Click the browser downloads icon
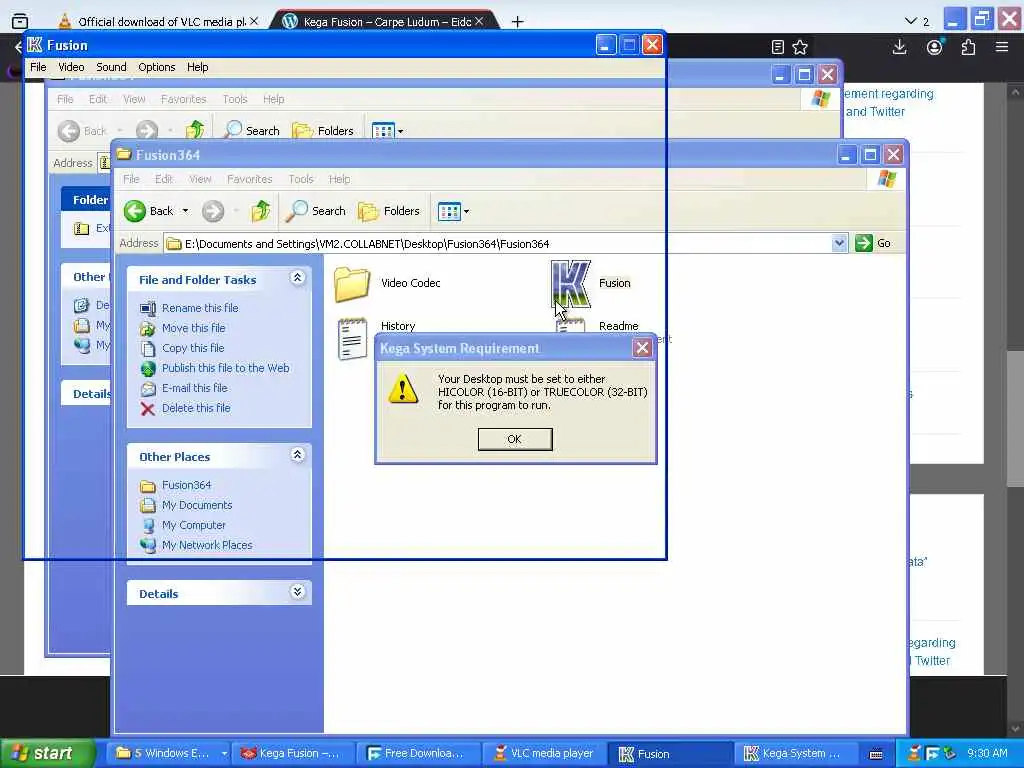Viewport: 1024px width, 768px height. (899, 47)
